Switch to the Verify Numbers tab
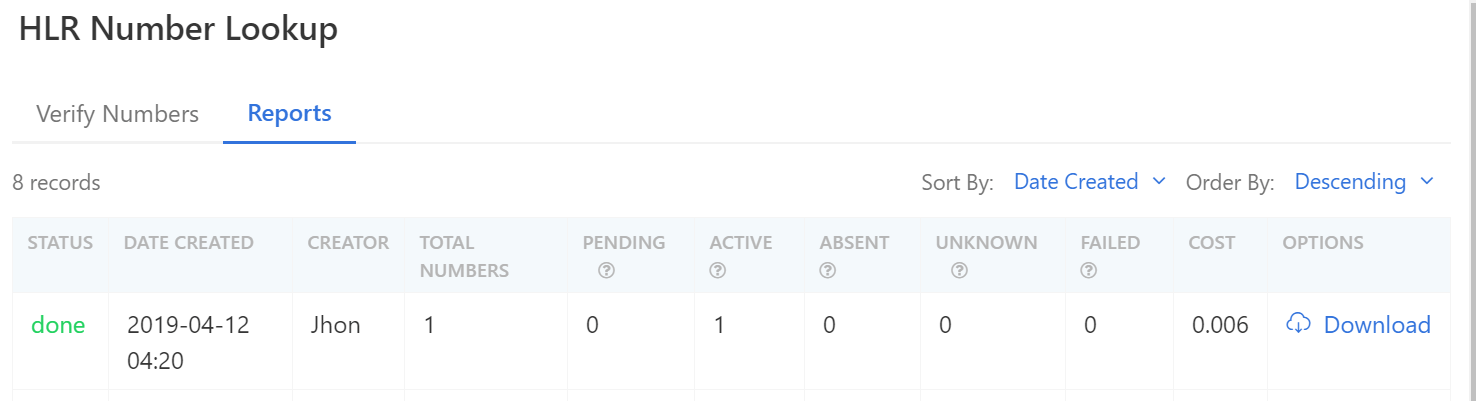 click(117, 114)
